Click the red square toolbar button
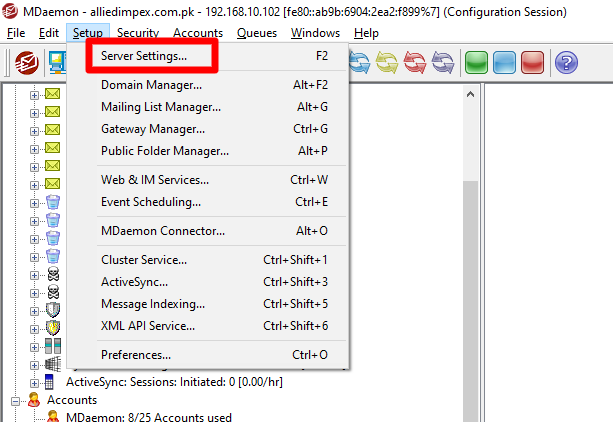This screenshot has height=422, width=613. (x=533, y=63)
